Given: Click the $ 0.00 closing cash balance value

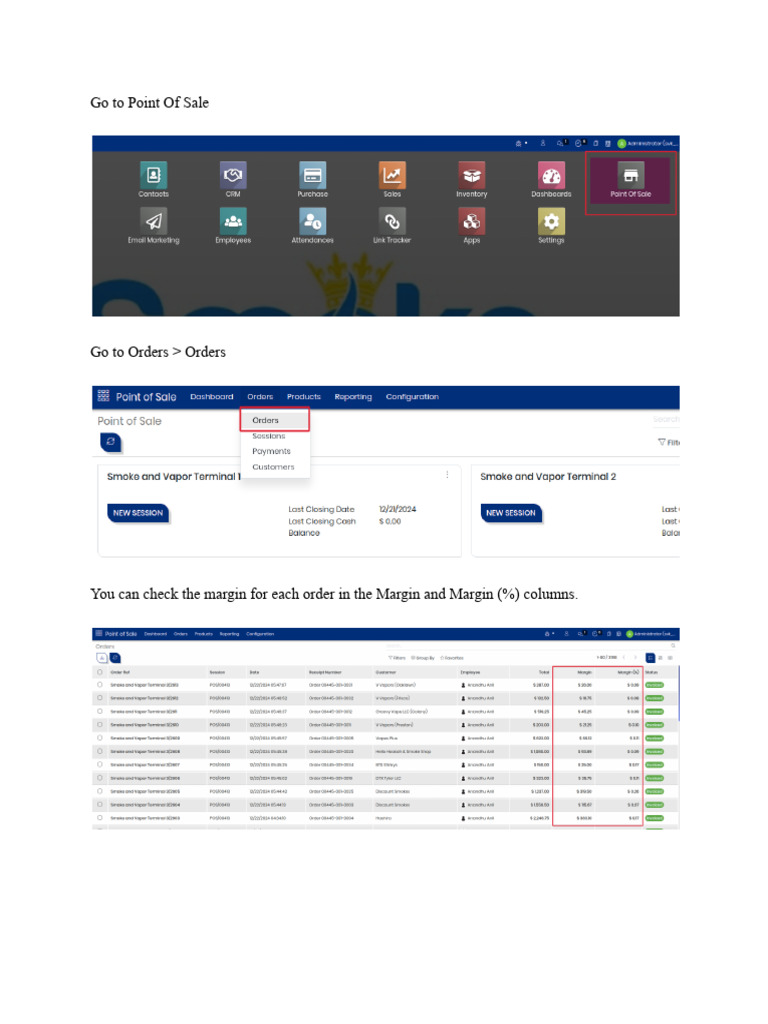Looking at the screenshot, I should point(390,521).
